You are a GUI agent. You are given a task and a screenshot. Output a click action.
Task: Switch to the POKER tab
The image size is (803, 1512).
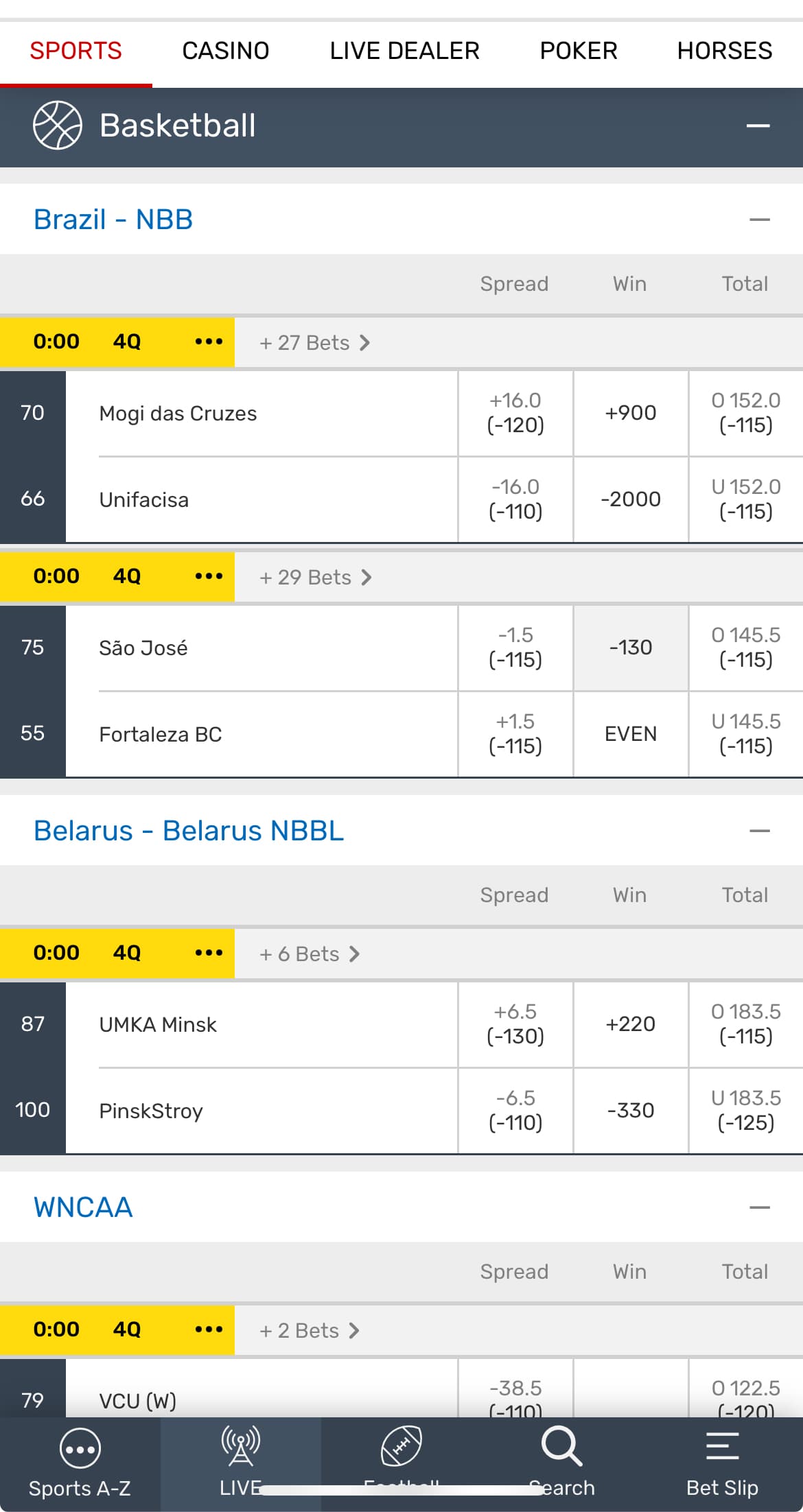(x=579, y=51)
